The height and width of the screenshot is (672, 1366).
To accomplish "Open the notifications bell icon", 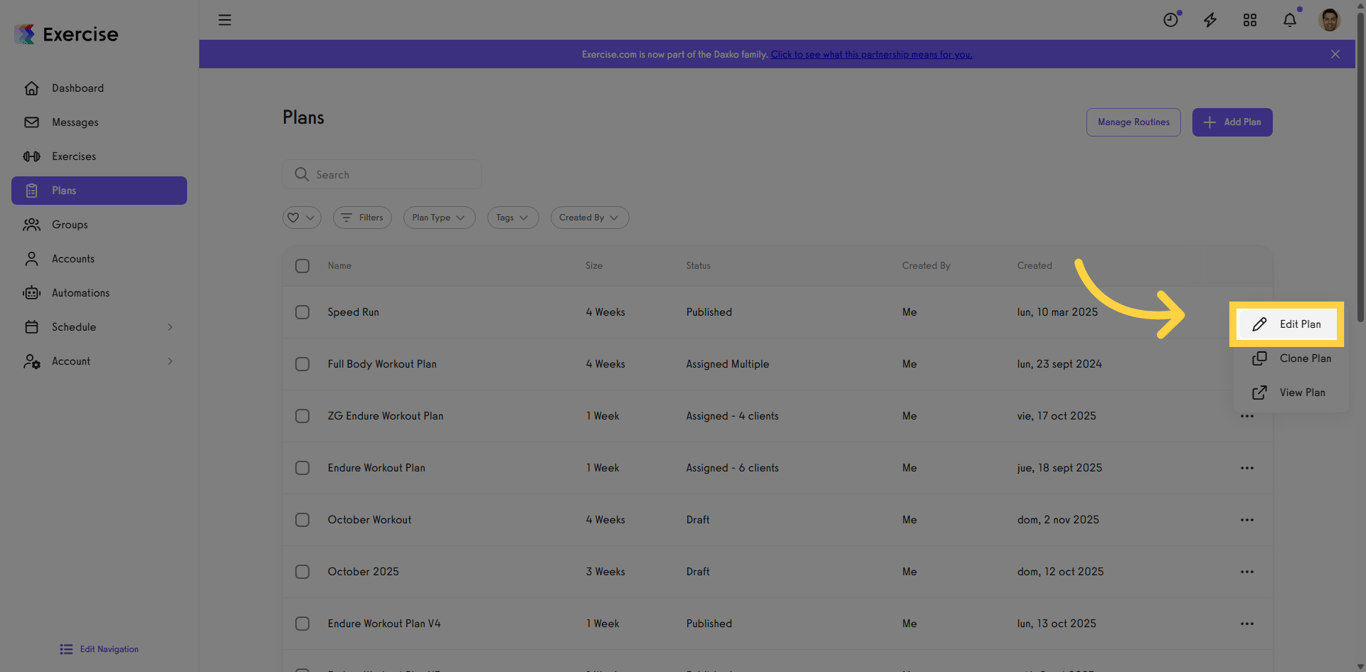I will coord(1289,19).
